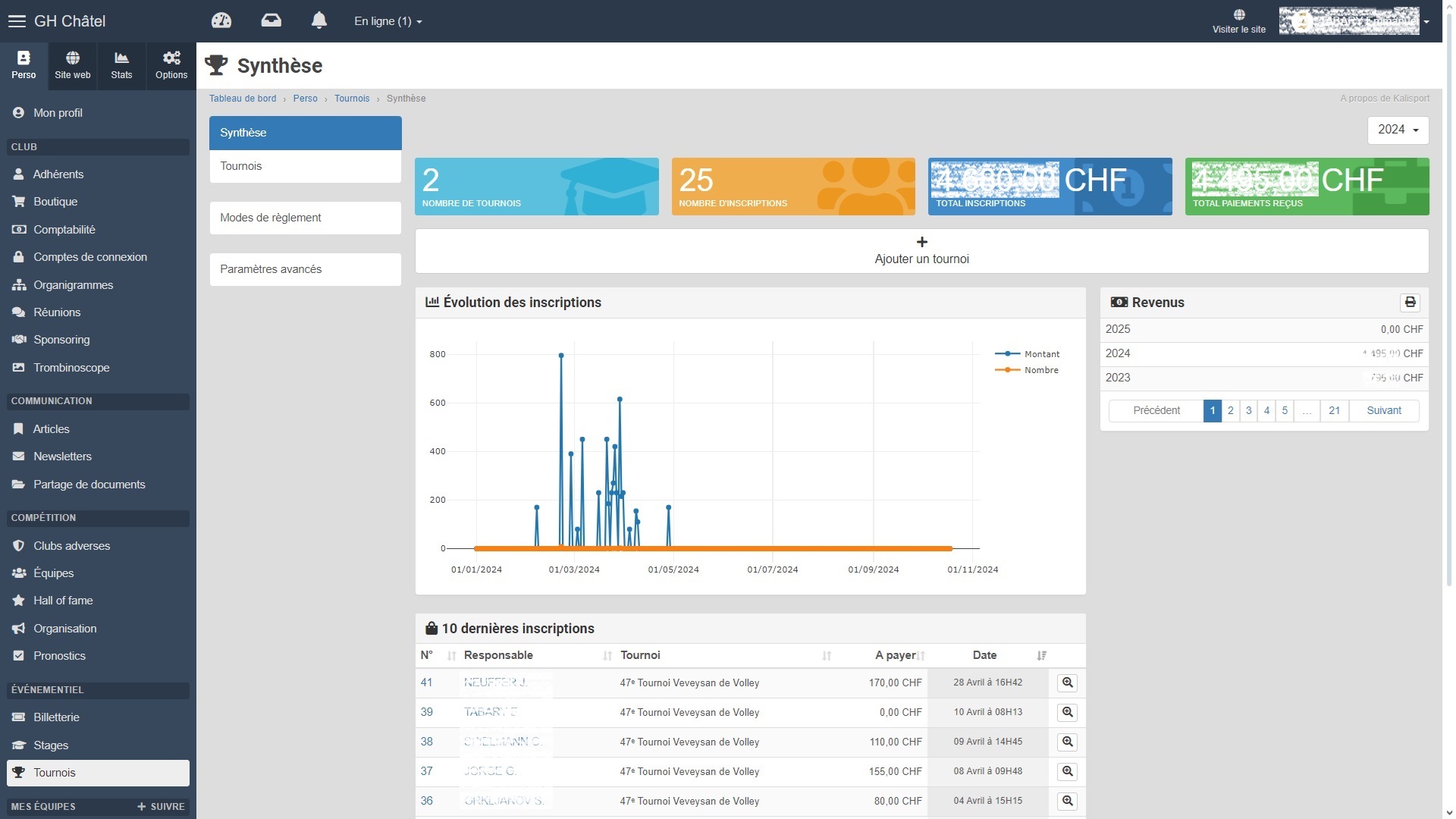Viewport: 1456px width, 819px height.
Task: Sort table by Date column
Action: click(x=984, y=655)
